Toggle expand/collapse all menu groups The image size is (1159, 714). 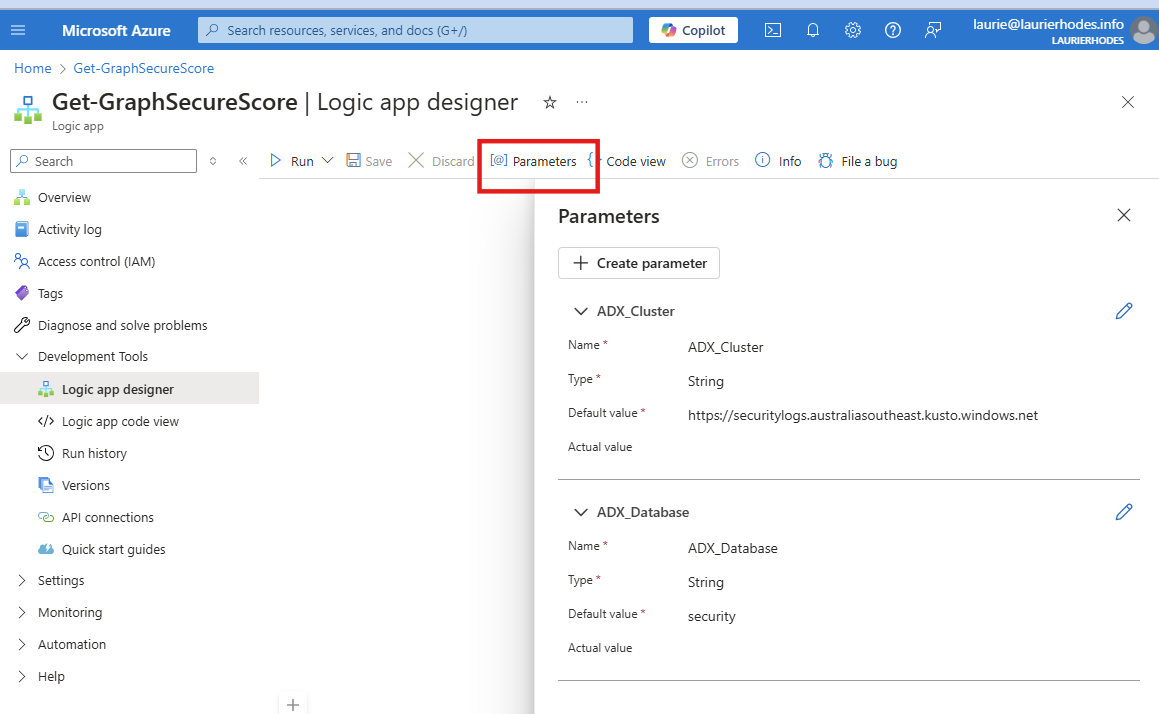pyautogui.click(x=213, y=161)
